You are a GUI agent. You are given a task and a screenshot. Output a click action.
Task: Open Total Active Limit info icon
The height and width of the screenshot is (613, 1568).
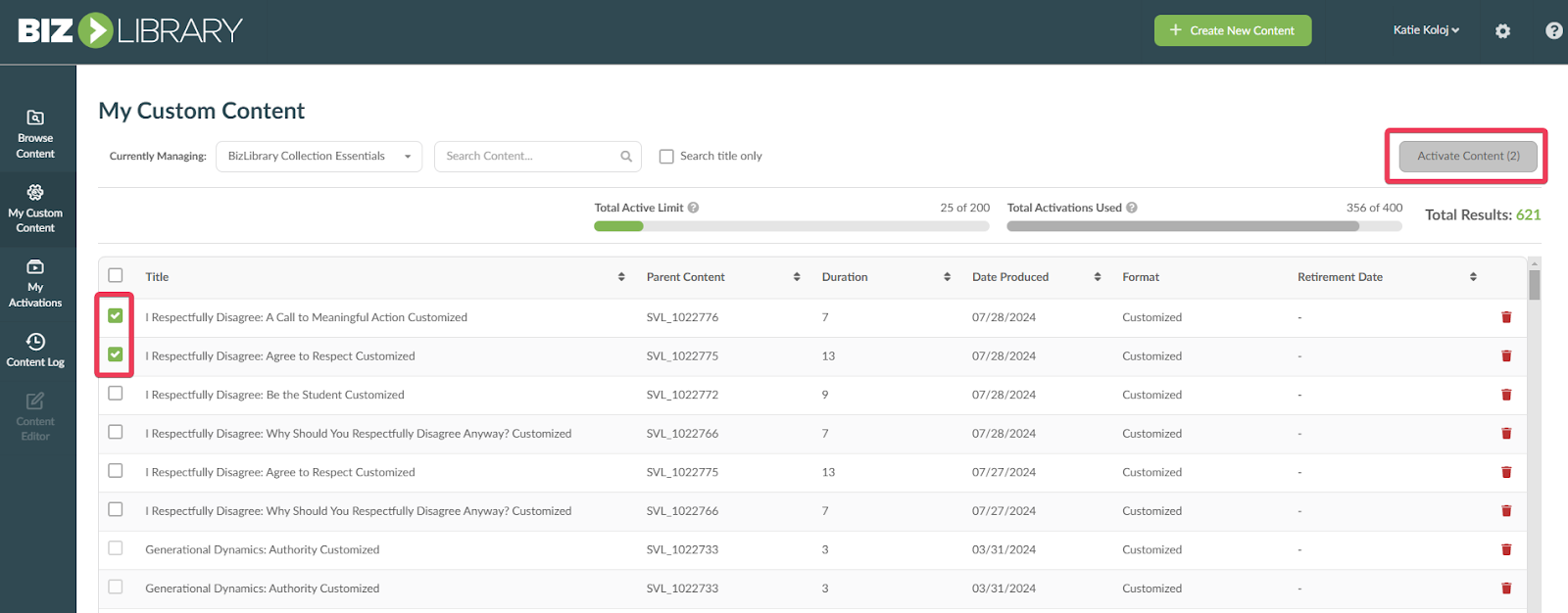coord(693,208)
